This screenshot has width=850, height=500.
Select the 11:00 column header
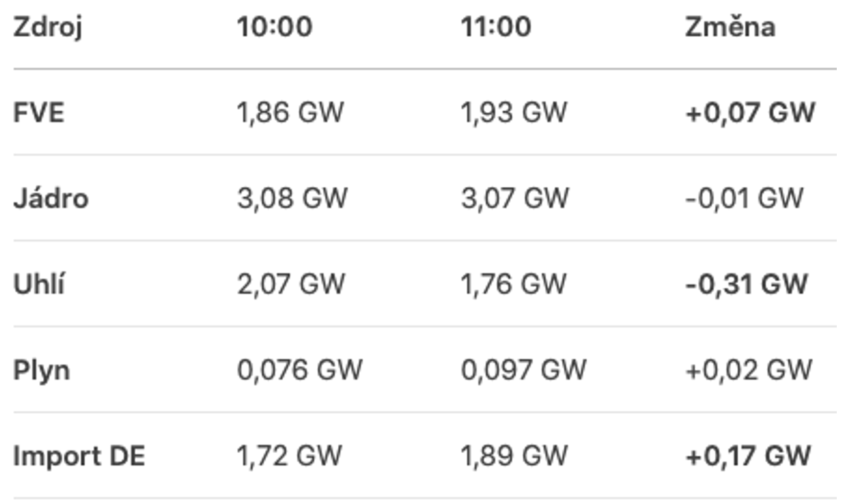496,27
